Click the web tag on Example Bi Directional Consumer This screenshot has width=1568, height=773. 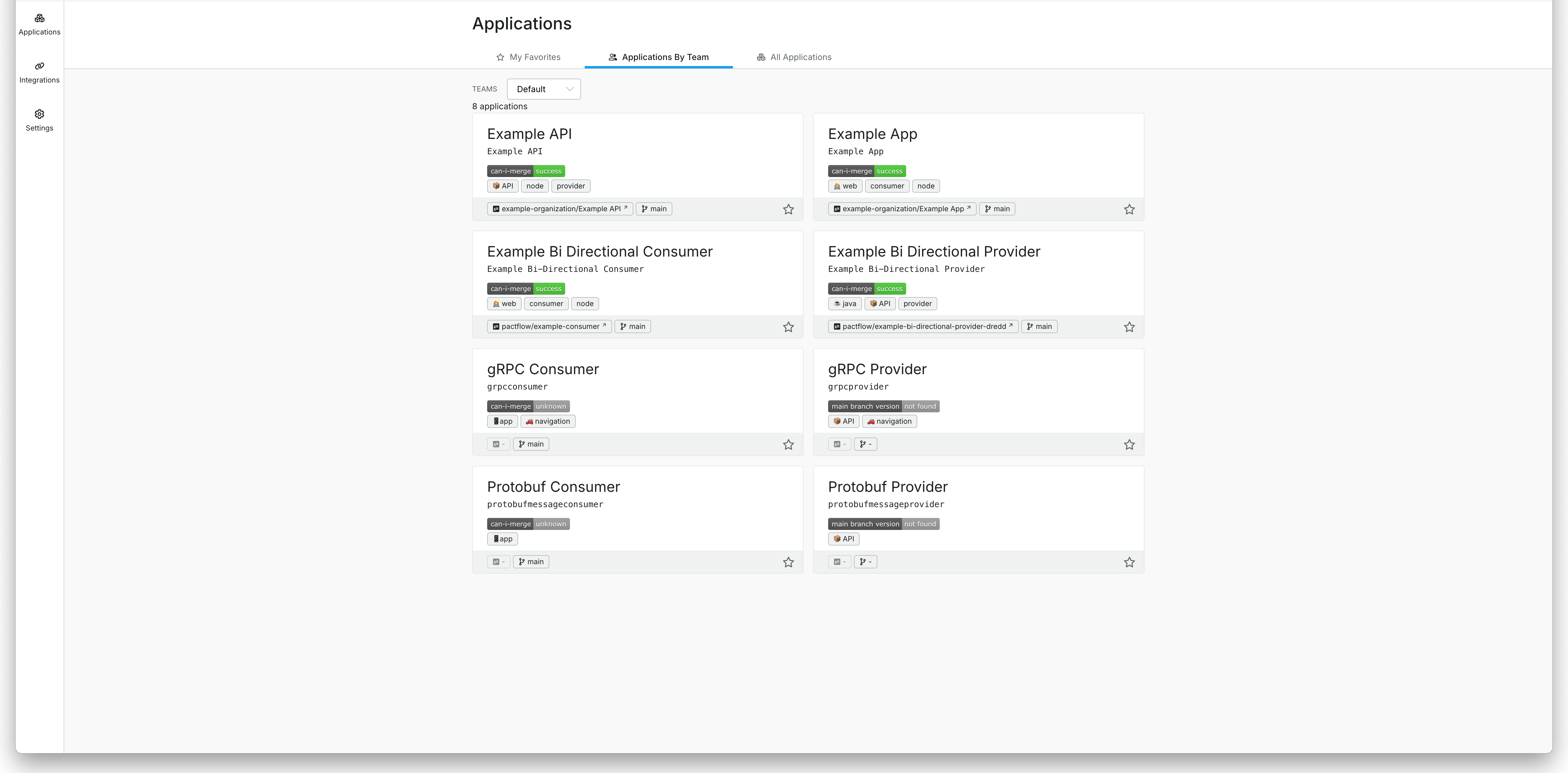pyautogui.click(x=503, y=303)
